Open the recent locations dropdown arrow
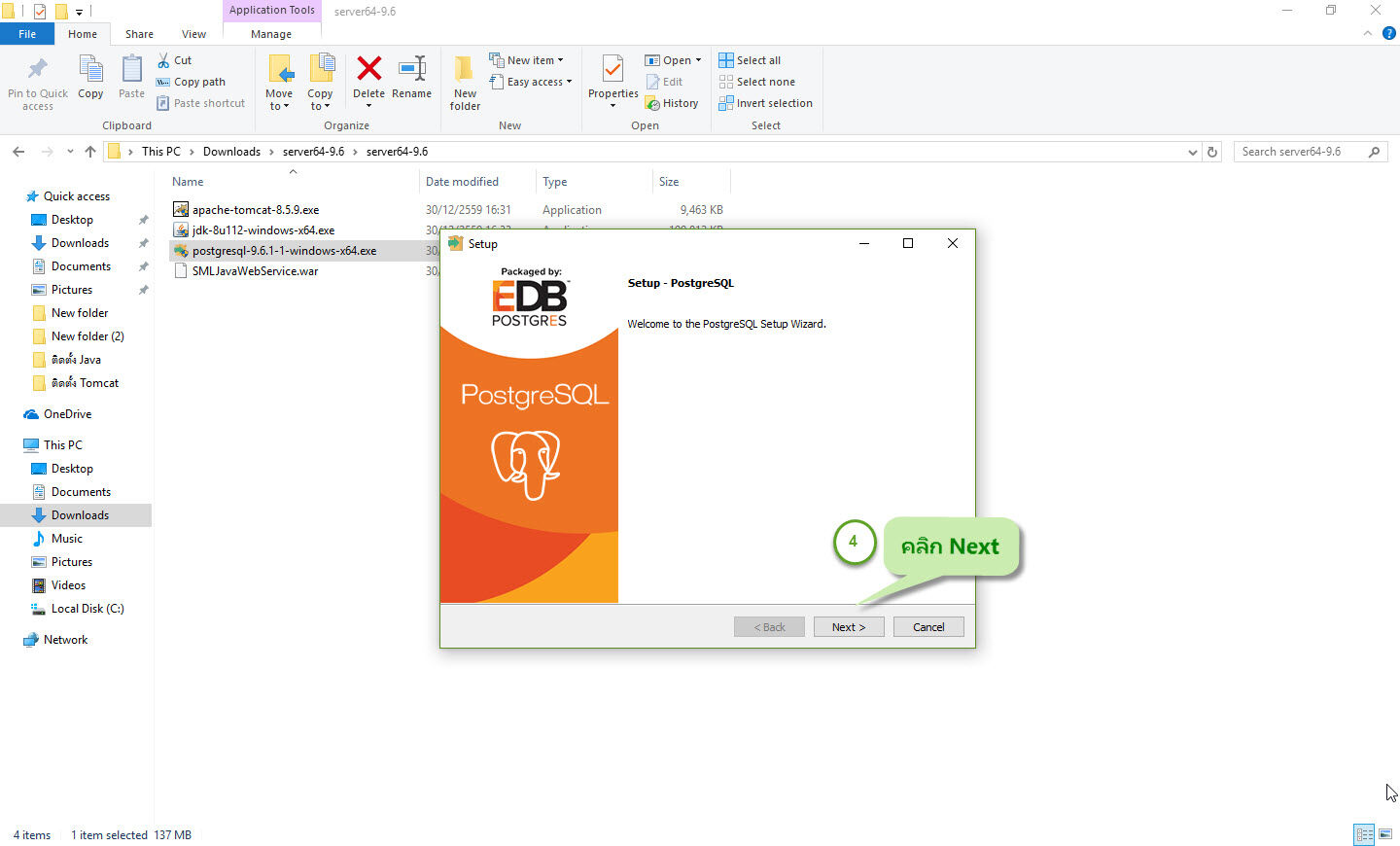 click(x=70, y=152)
